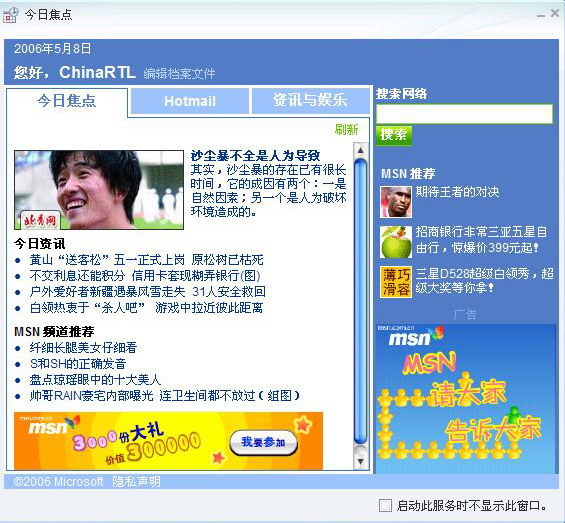Open 编辑档案文件 edit profile link

[x=179, y=74]
